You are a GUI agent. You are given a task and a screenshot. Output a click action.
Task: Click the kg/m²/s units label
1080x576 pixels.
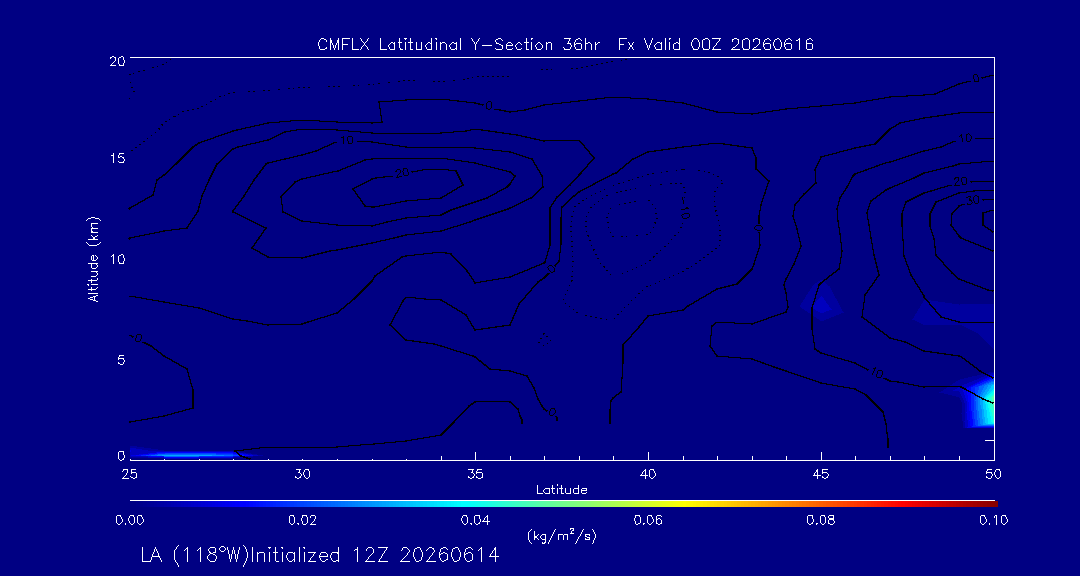coord(561,536)
